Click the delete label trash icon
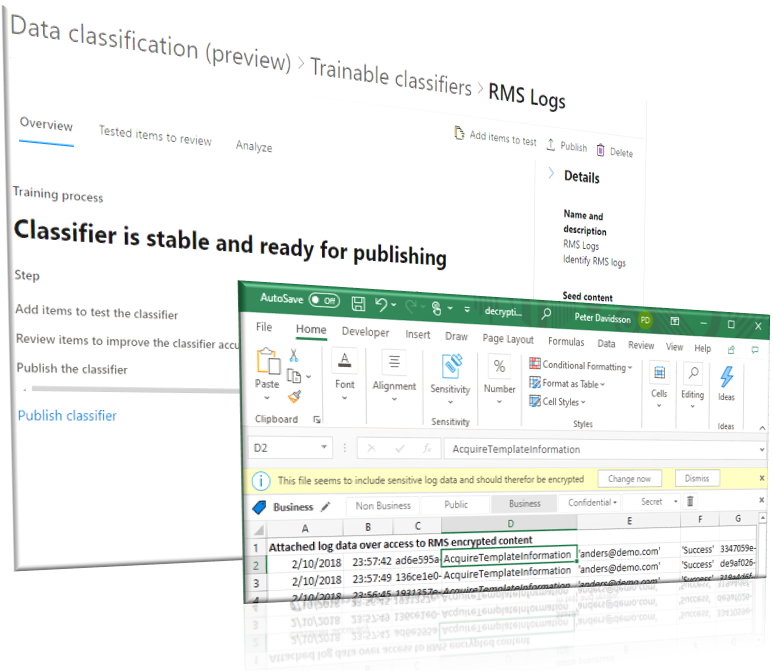773x671 pixels. 690,501
